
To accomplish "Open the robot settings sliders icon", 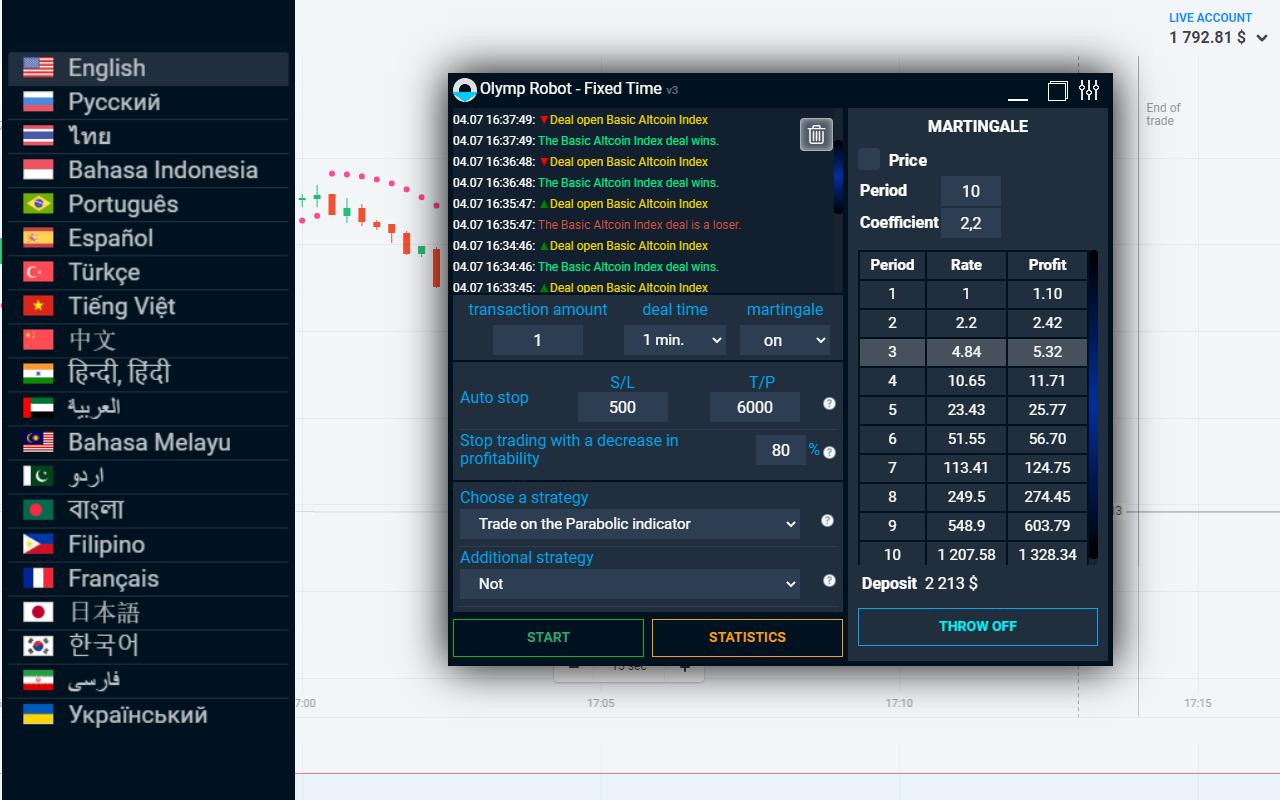I will tap(1089, 91).
